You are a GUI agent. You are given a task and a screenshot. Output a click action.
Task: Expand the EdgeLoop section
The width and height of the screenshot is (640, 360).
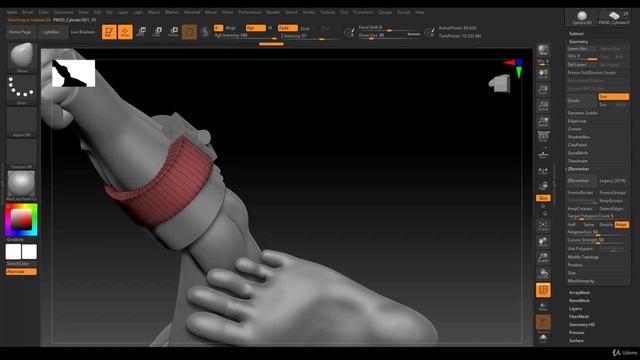pos(577,121)
